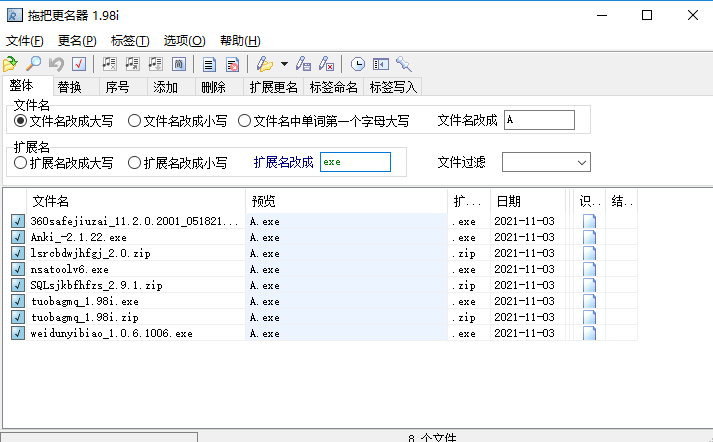Expand the 文件过滤 combo box
This screenshot has height=442, width=713.
582,162
